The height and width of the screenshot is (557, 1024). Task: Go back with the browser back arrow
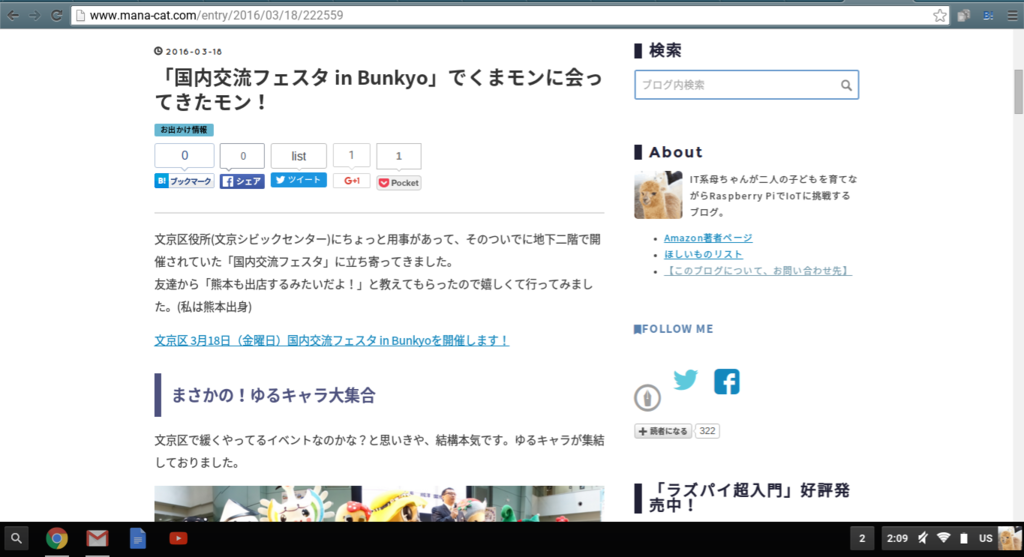click(x=13, y=15)
